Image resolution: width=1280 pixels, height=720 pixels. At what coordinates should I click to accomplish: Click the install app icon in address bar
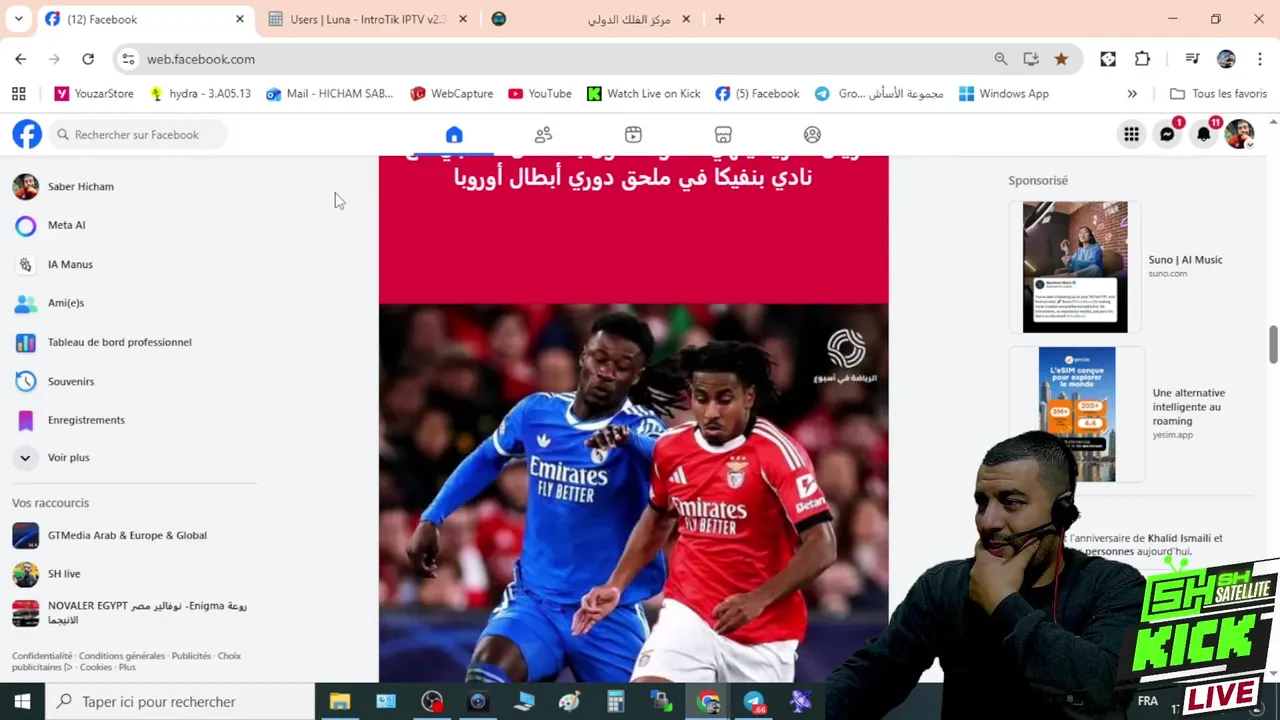click(x=1031, y=59)
